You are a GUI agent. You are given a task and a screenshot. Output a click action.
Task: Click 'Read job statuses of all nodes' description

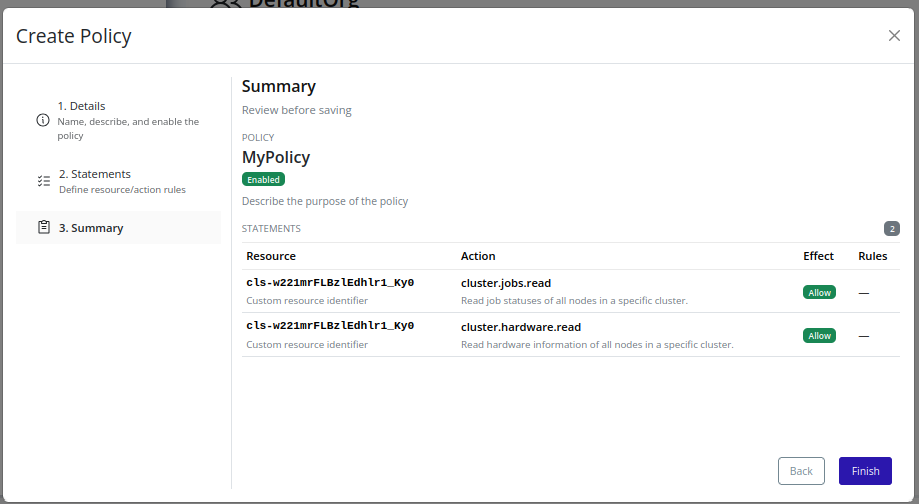[574, 301]
